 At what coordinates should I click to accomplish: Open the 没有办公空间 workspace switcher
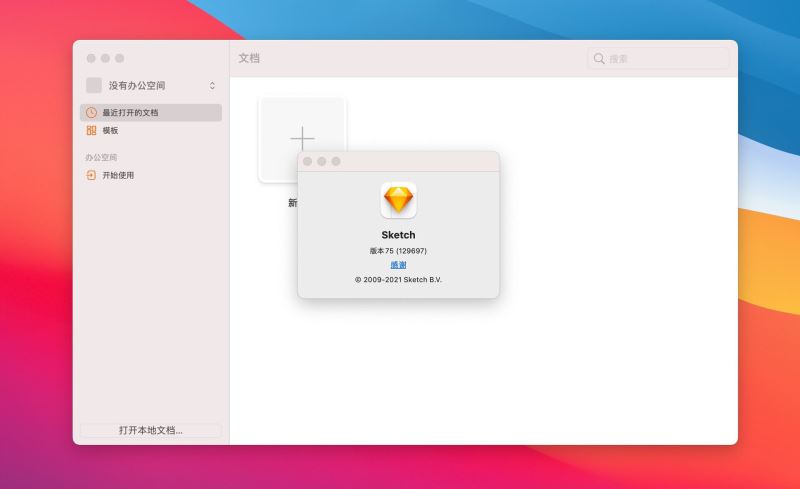(x=151, y=85)
